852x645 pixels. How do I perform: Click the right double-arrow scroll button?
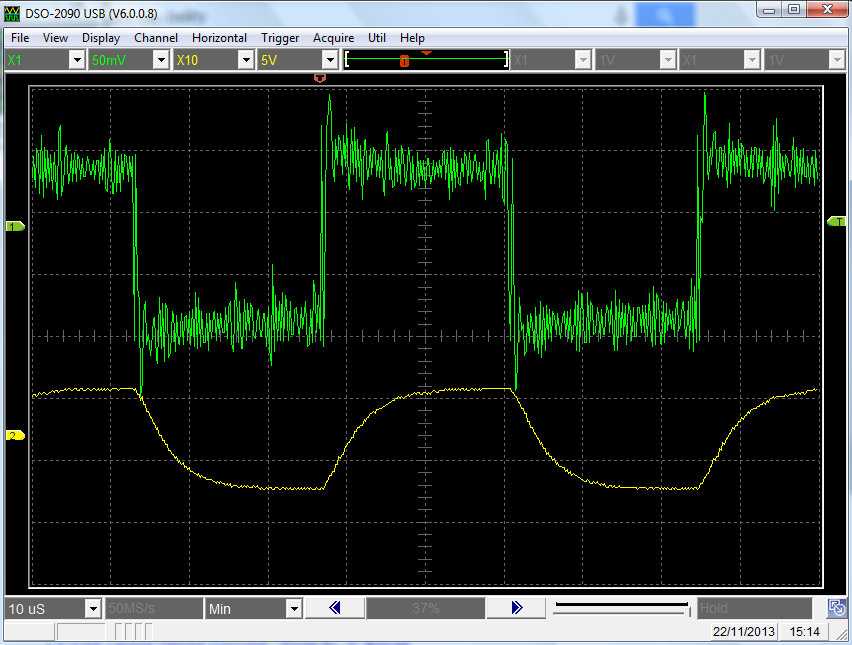[516, 608]
